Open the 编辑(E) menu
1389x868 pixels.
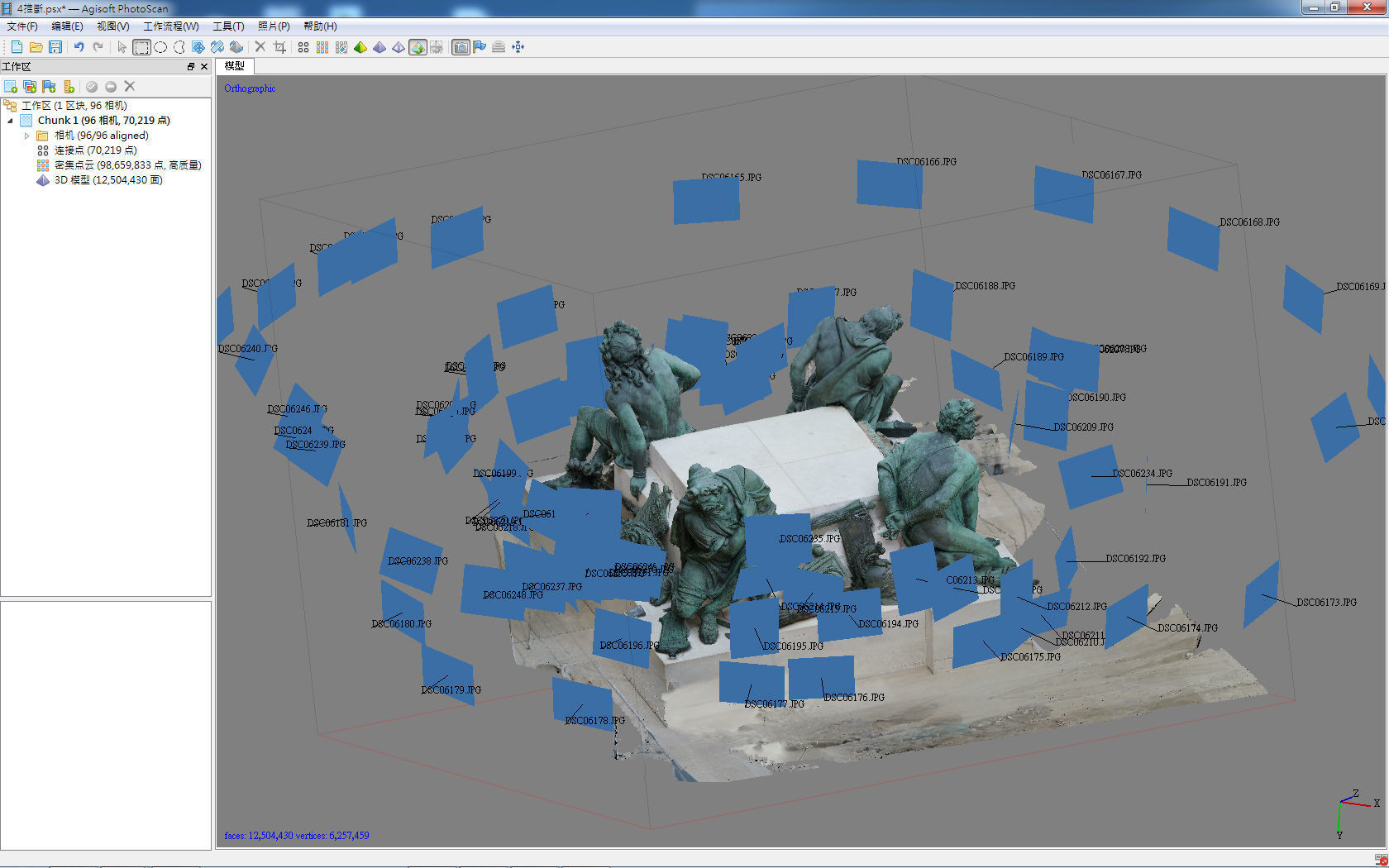67,26
